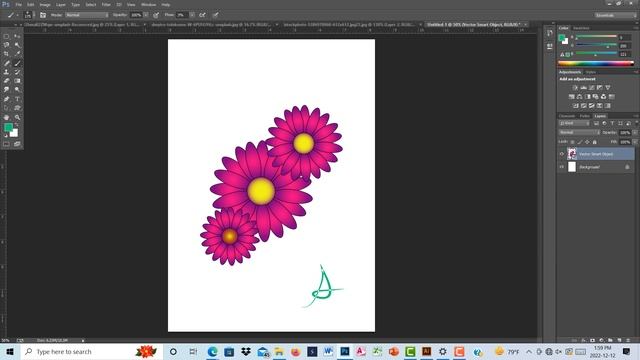Open the Image menu

[45, 4]
